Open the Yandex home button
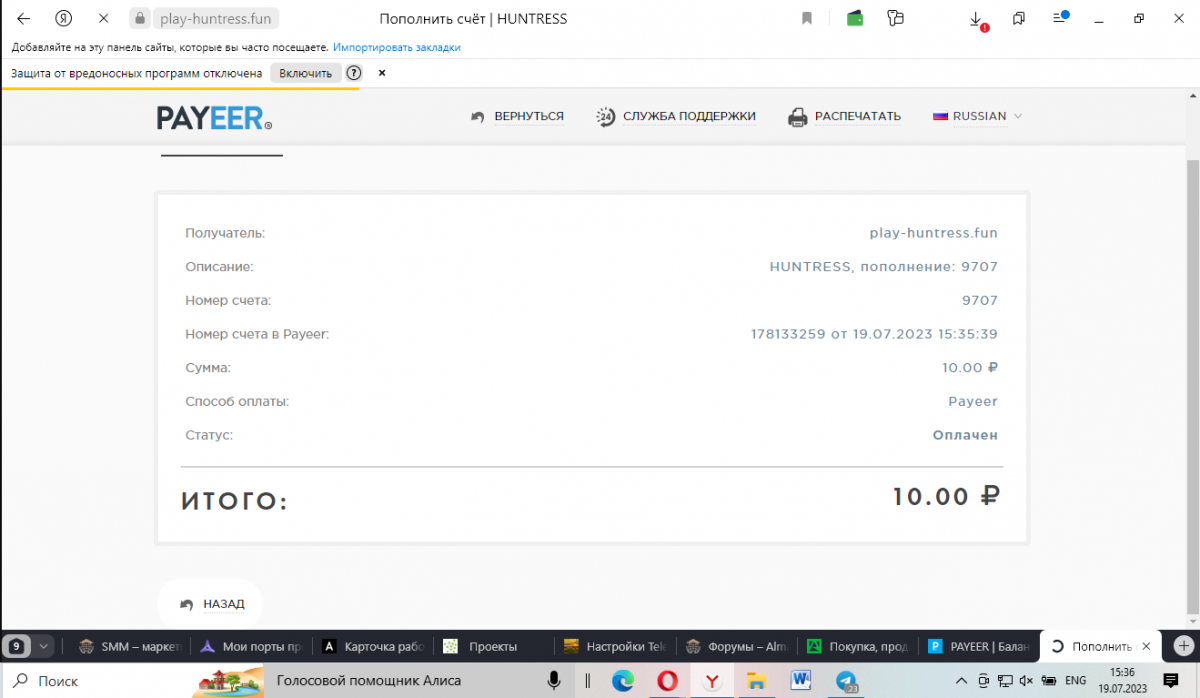 pyautogui.click(x=63, y=19)
